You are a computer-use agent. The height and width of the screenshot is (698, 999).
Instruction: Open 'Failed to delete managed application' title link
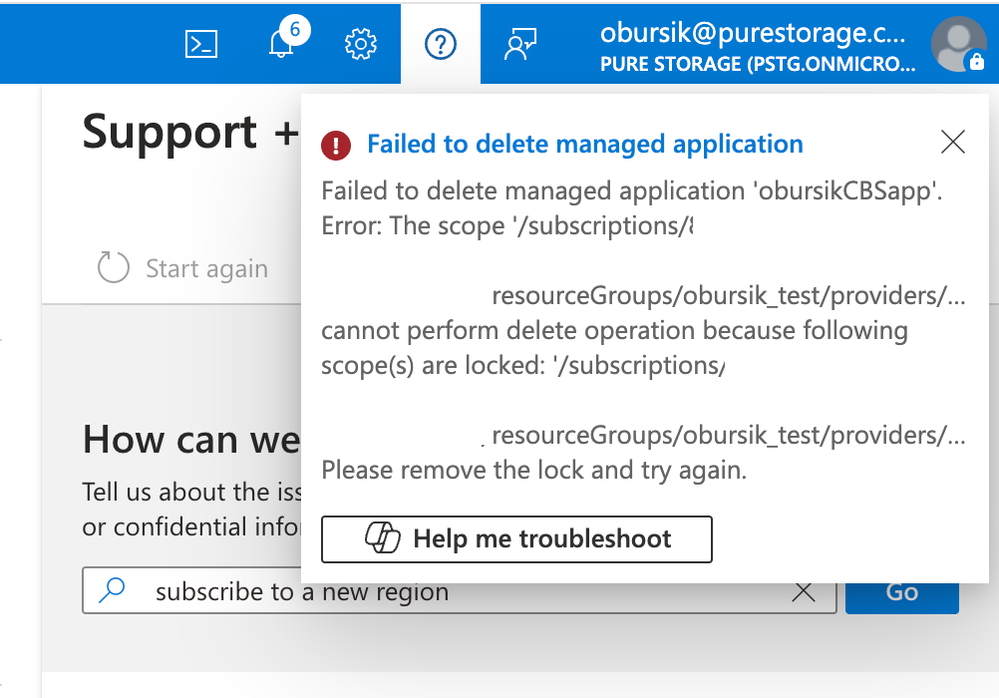point(585,145)
